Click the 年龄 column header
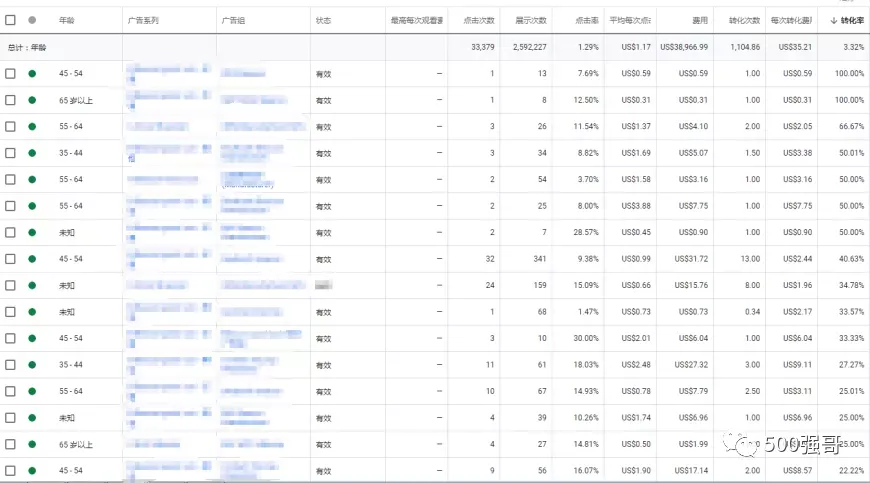 pos(67,21)
